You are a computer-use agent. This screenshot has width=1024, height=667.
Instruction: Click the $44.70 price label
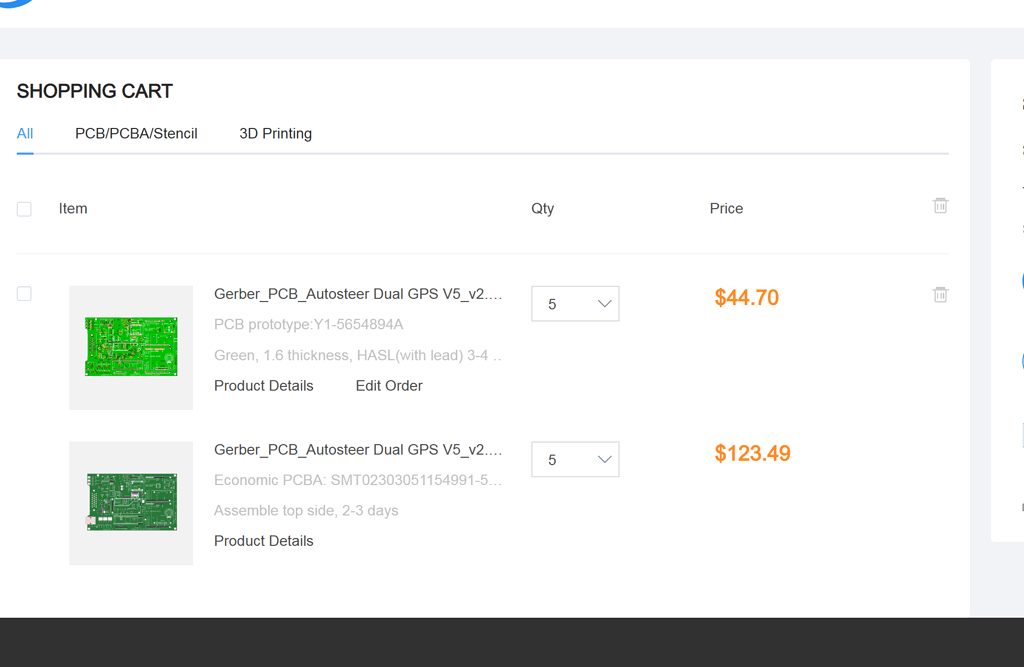tap(746, 297)
